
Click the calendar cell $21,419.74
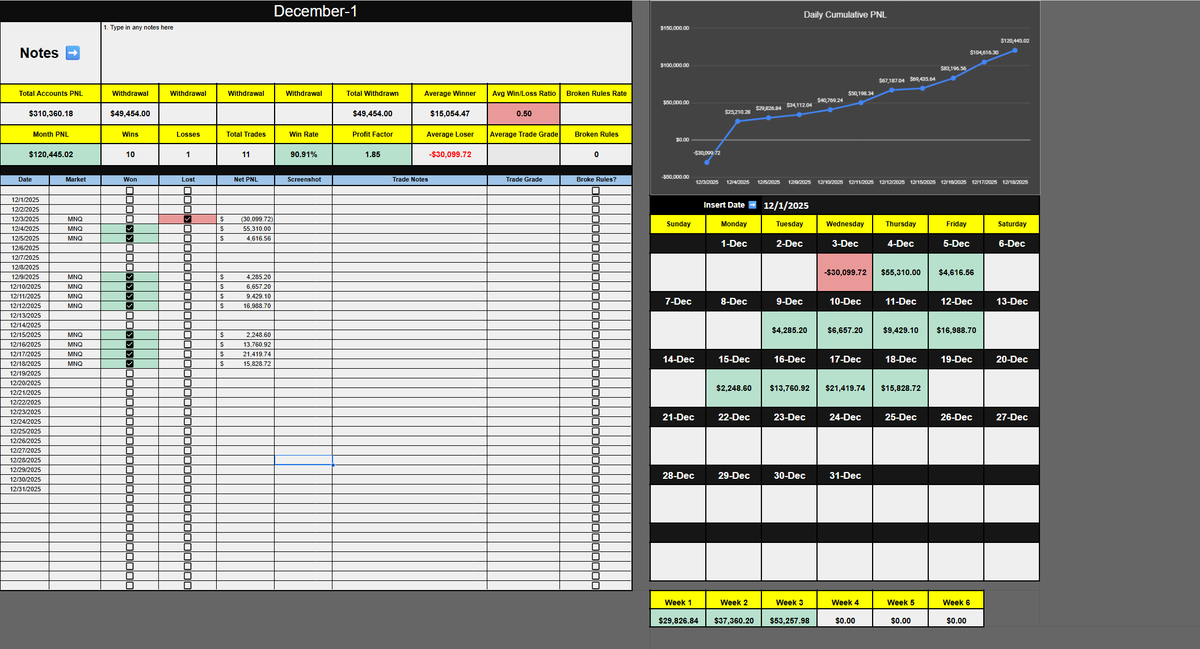(x=845, y=387)
